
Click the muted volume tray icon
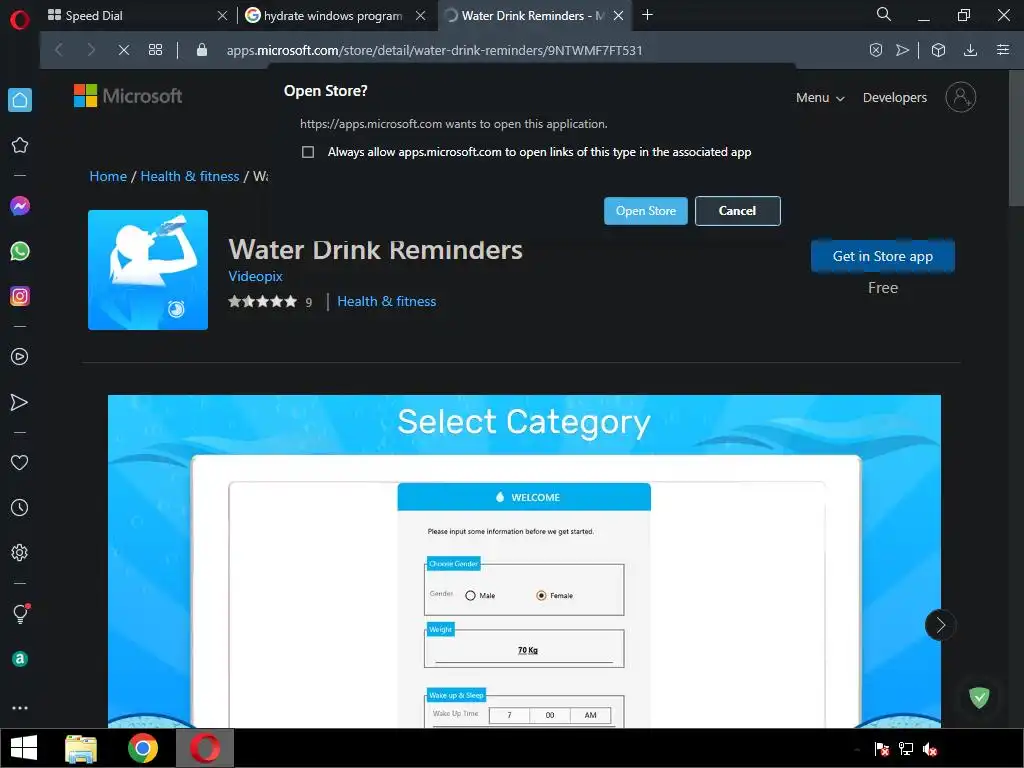pos(930,749)
